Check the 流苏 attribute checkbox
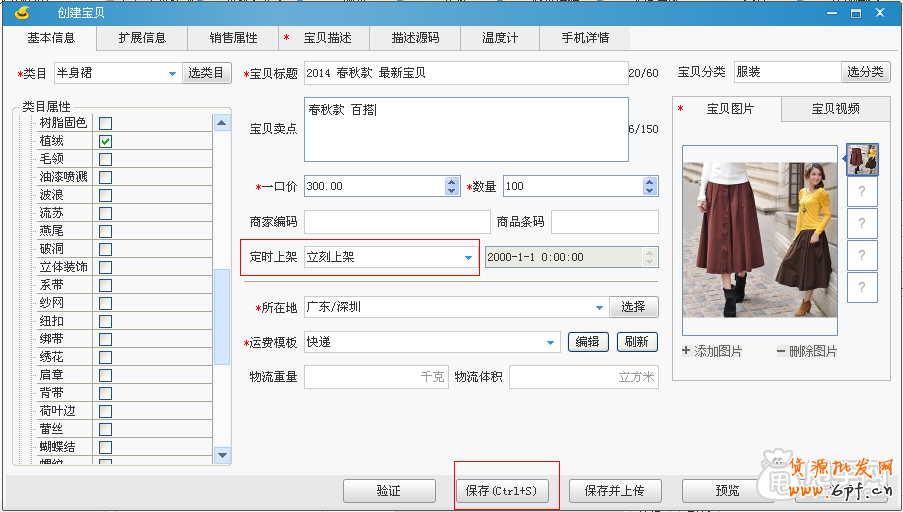The width and height of the screenshot is (903, 512). pos(105,213)
